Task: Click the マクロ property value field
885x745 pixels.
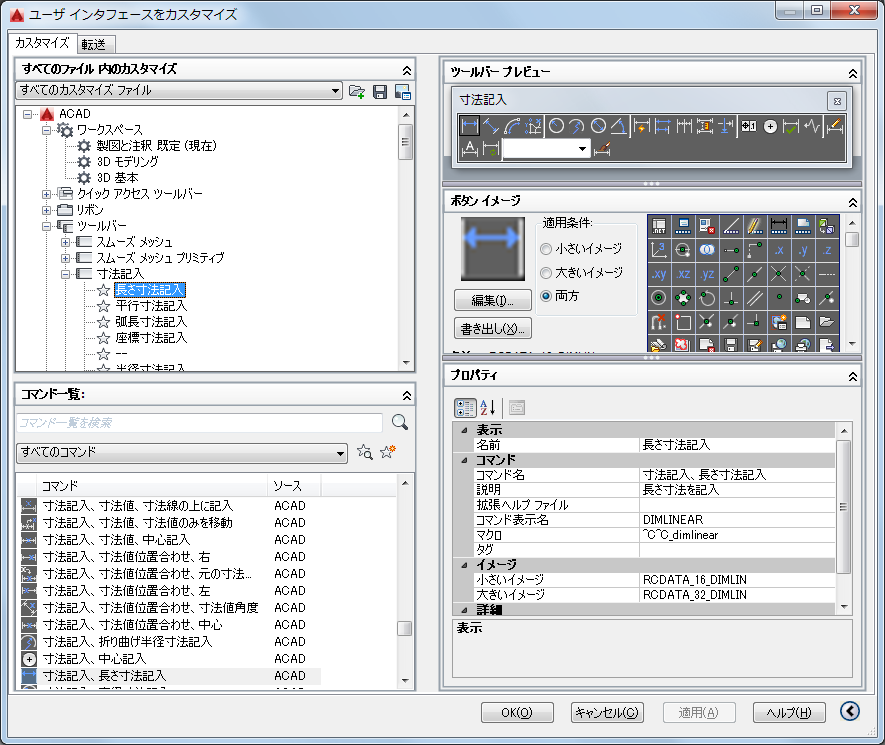Action: pyautogui.click(x=737, y=534)
